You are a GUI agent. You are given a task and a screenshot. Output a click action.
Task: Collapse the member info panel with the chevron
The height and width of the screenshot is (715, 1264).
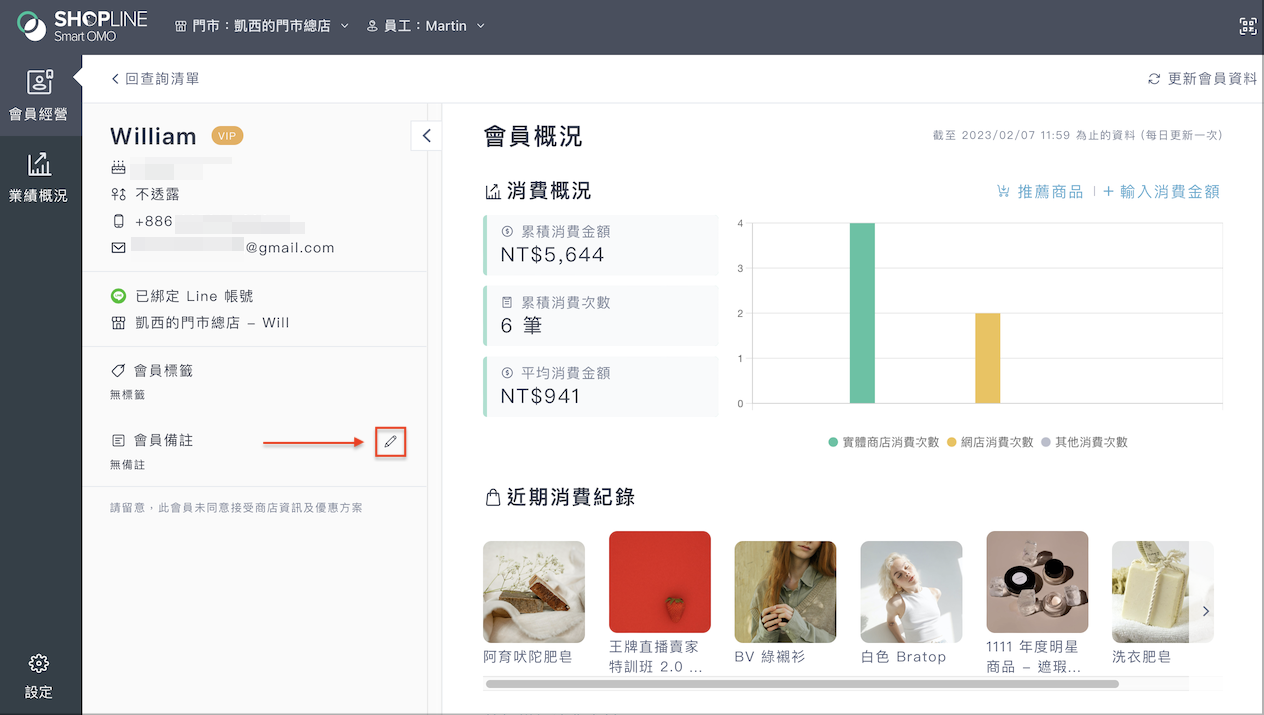[426, 135]
